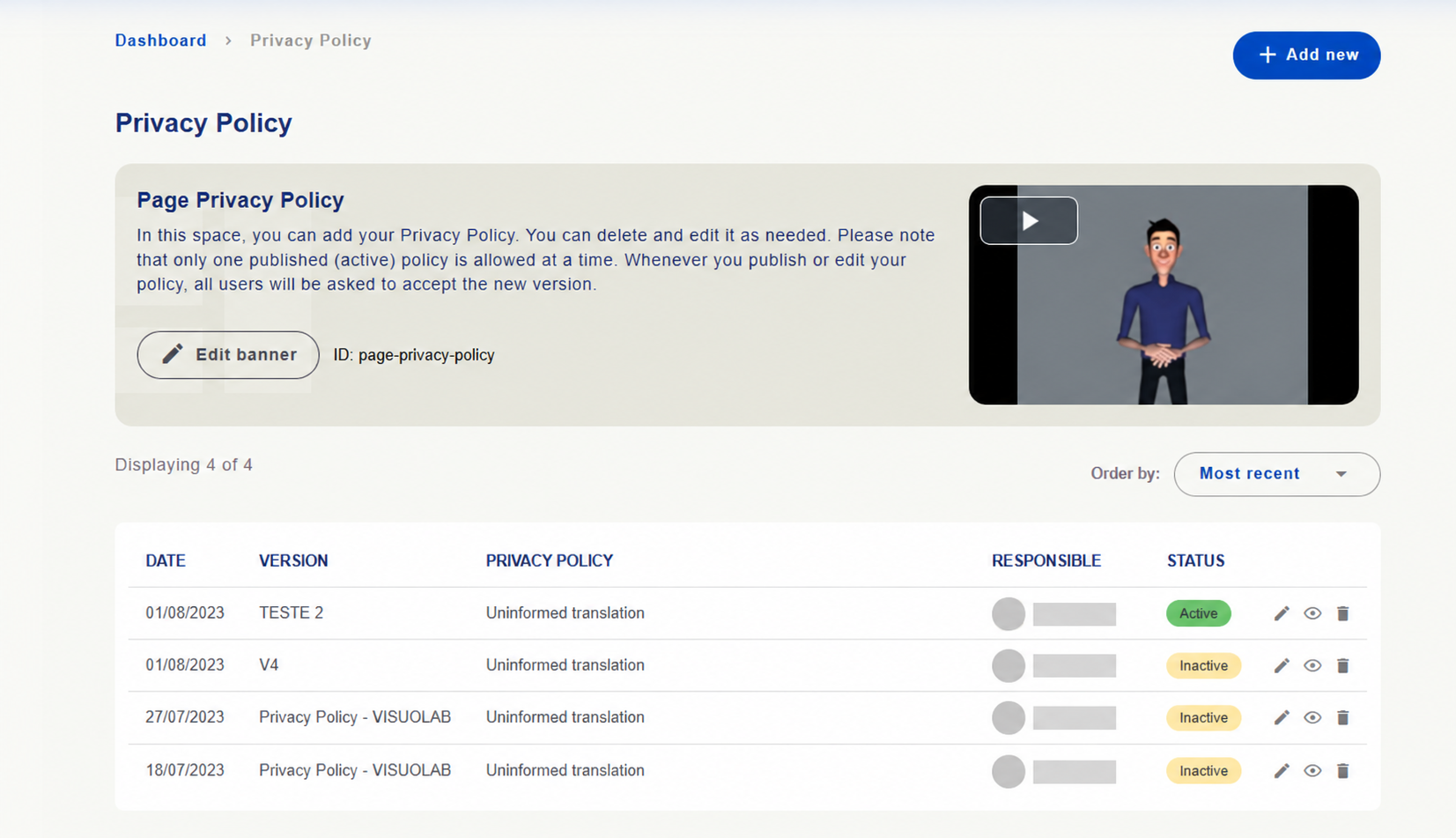Click the sign language avatar thumbnail
This screenshot has width=1456, height=838.
pyautogui.click(x=1164, y=295)
